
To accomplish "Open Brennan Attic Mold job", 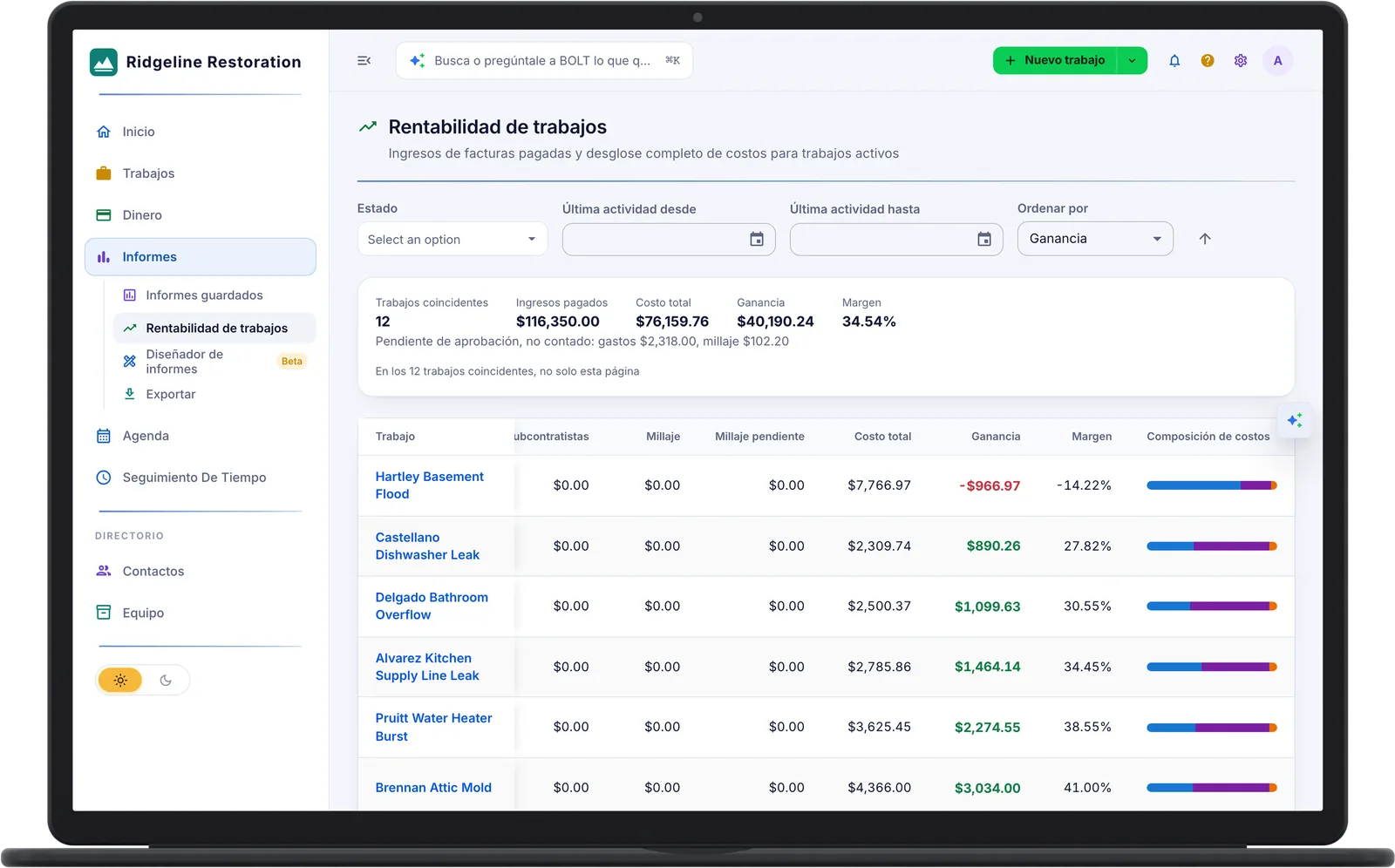I will coord(433,788).
